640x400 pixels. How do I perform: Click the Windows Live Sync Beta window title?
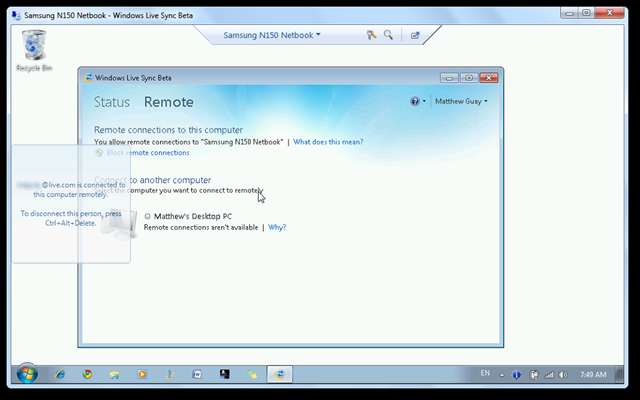click(x=133, y=78)
